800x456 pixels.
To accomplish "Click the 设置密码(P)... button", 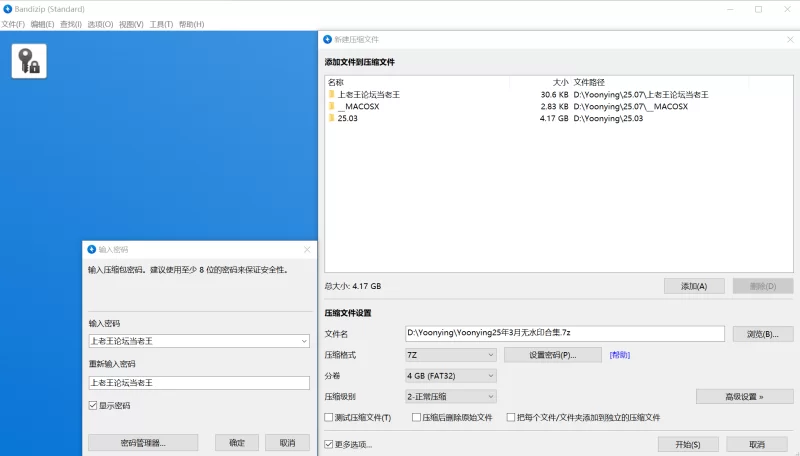I will (553, 355).
